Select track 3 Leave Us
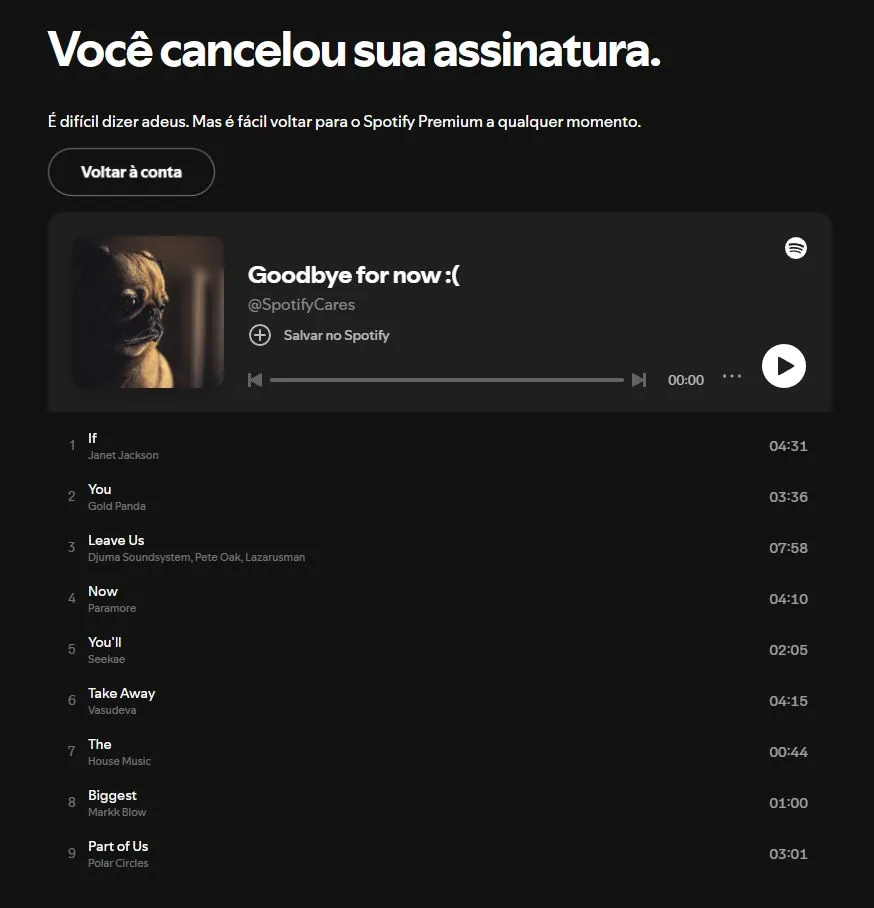The height and width of the screenshot is (908, 874). point(439,548)
